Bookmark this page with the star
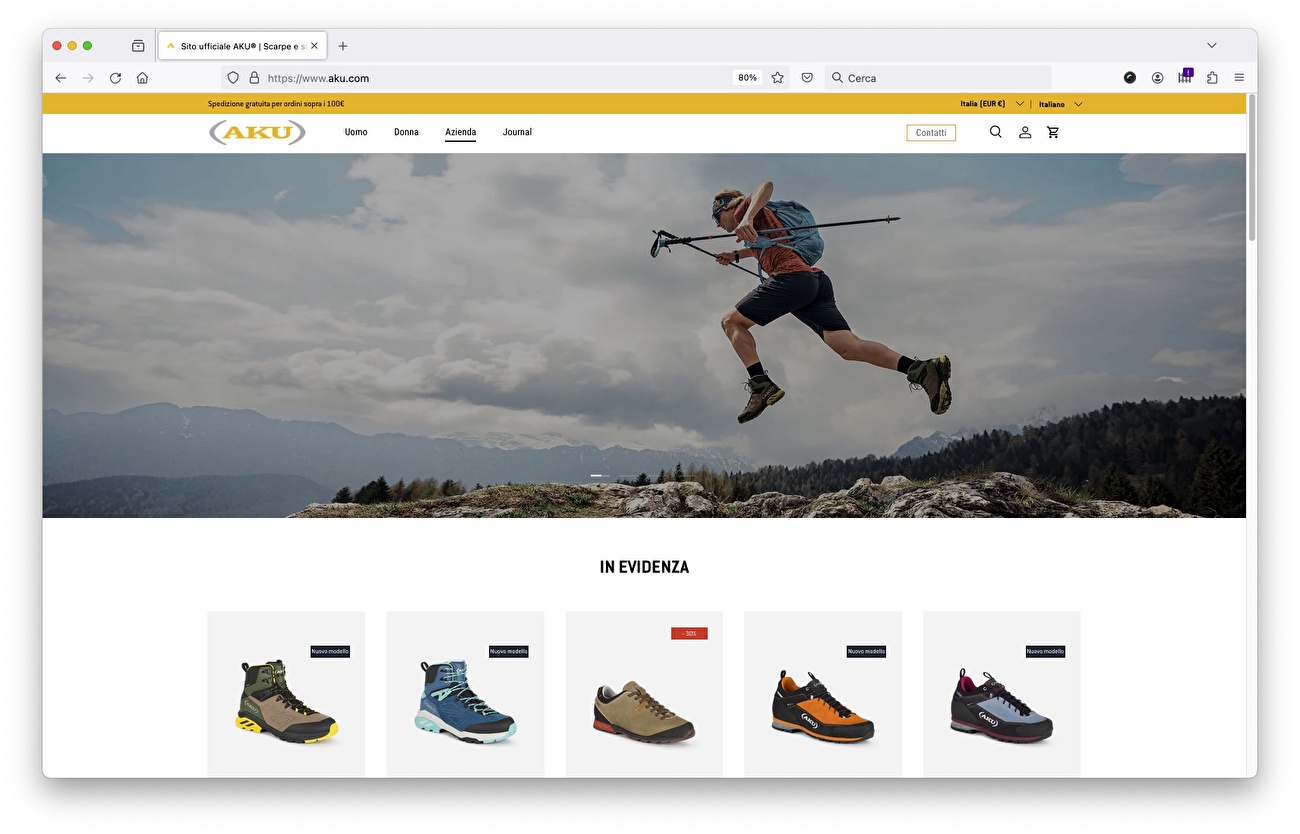Screen dimensions: 1300x834 tap(777, 78)
